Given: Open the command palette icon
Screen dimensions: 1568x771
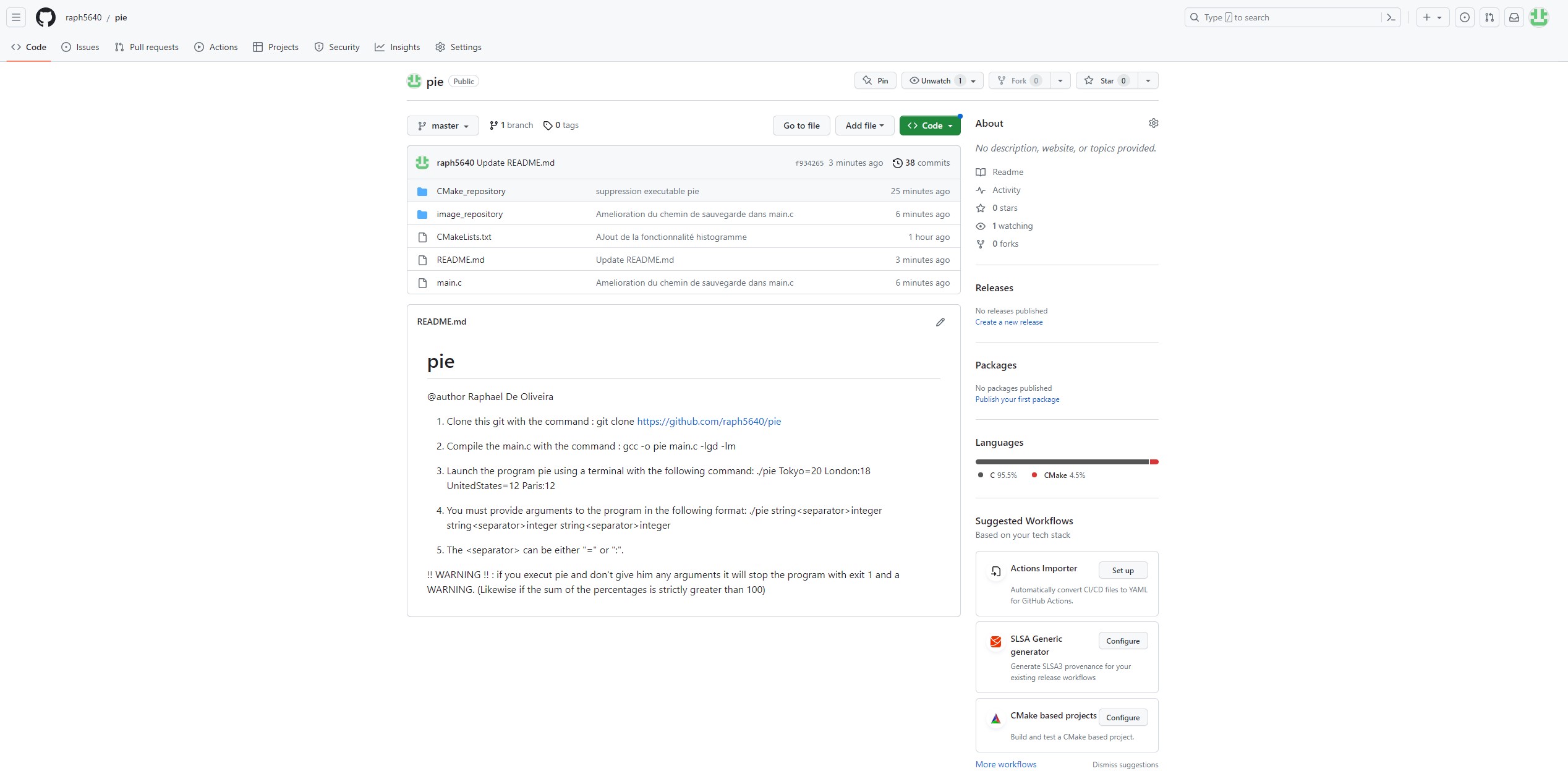Looking at the screenshot, I should point(1391,17).
